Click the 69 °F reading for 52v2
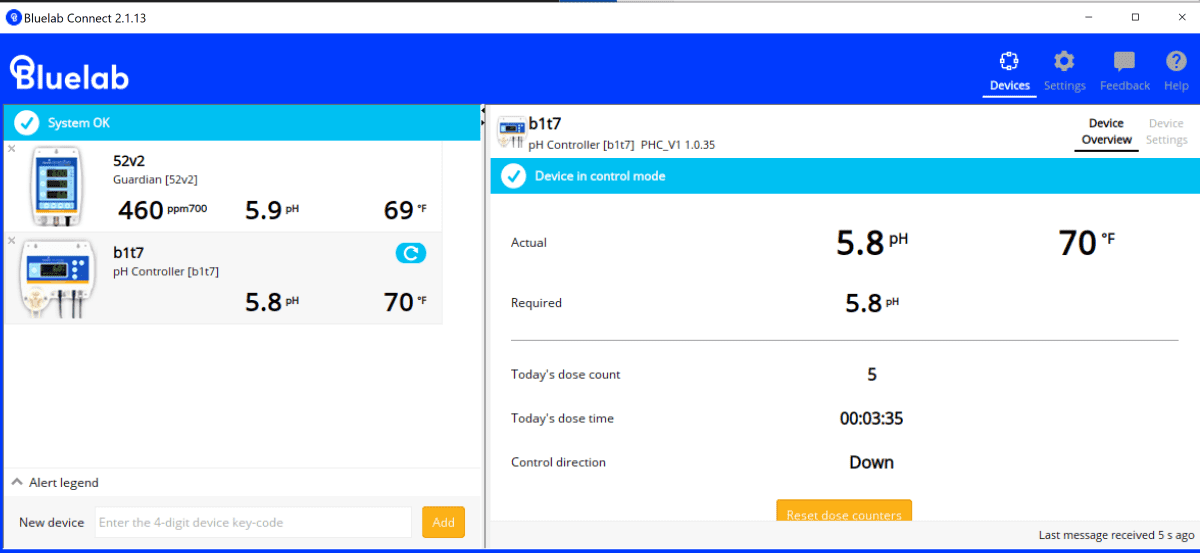Viewport: 1200px width, 553px height. click(x=405, y=210)
